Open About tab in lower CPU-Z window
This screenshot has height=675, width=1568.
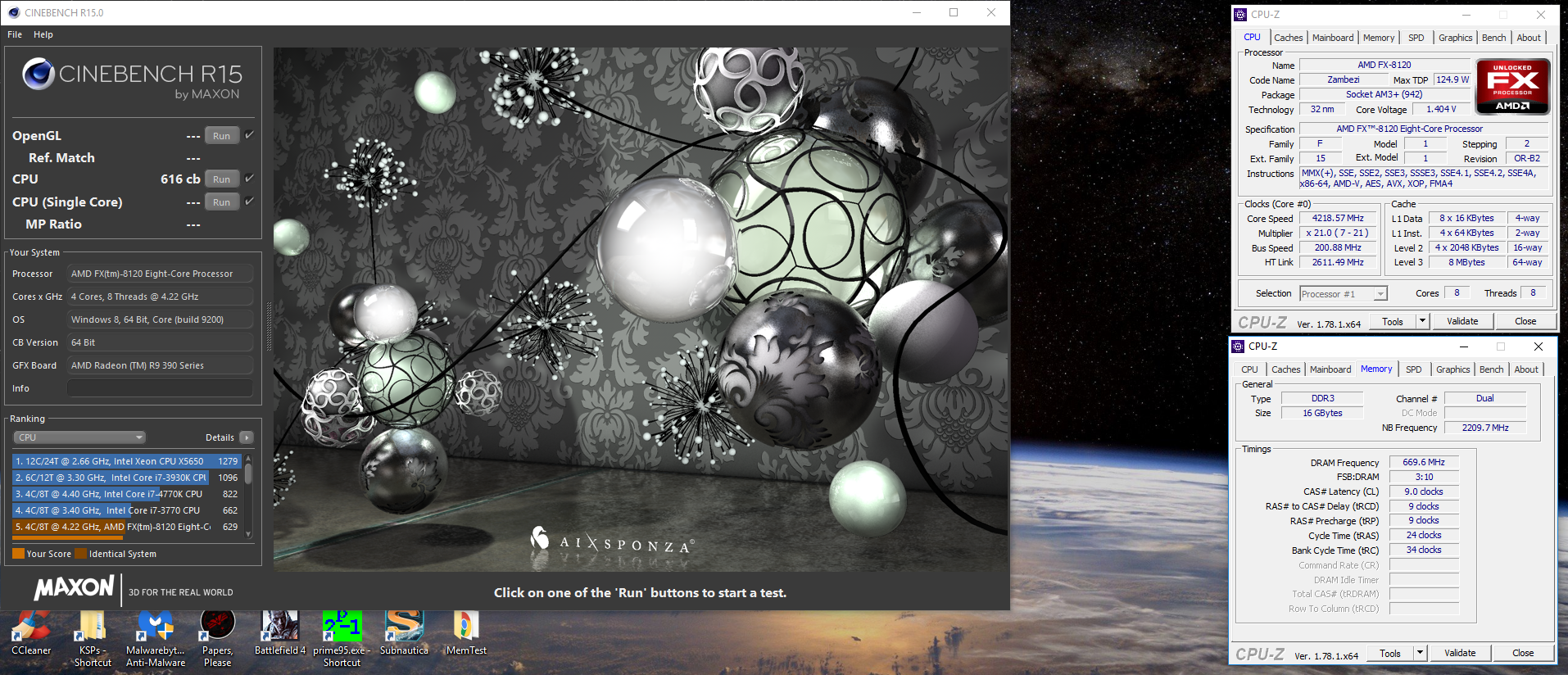tap(1526, 369)
